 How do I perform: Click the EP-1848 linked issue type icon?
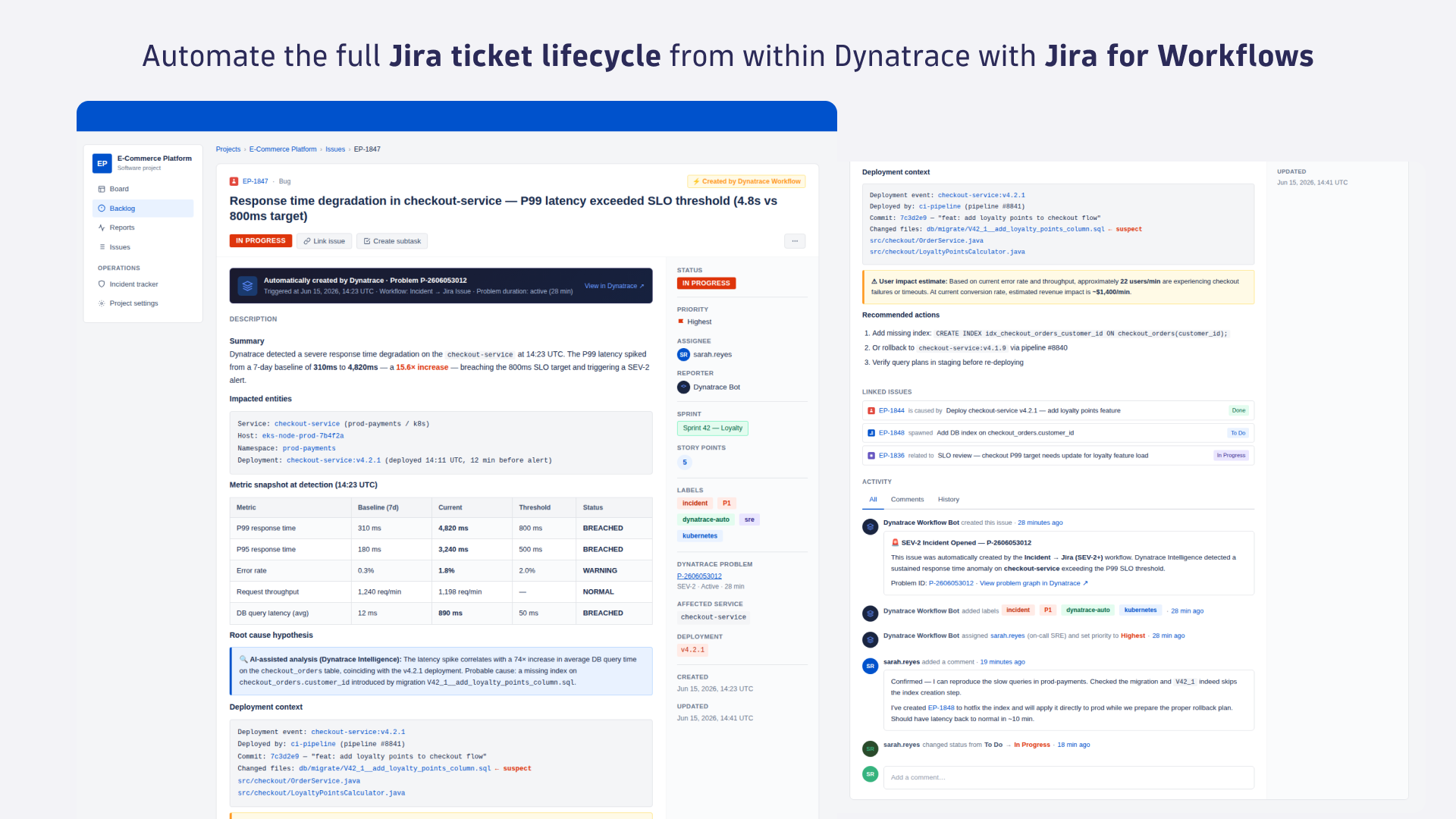871,433
